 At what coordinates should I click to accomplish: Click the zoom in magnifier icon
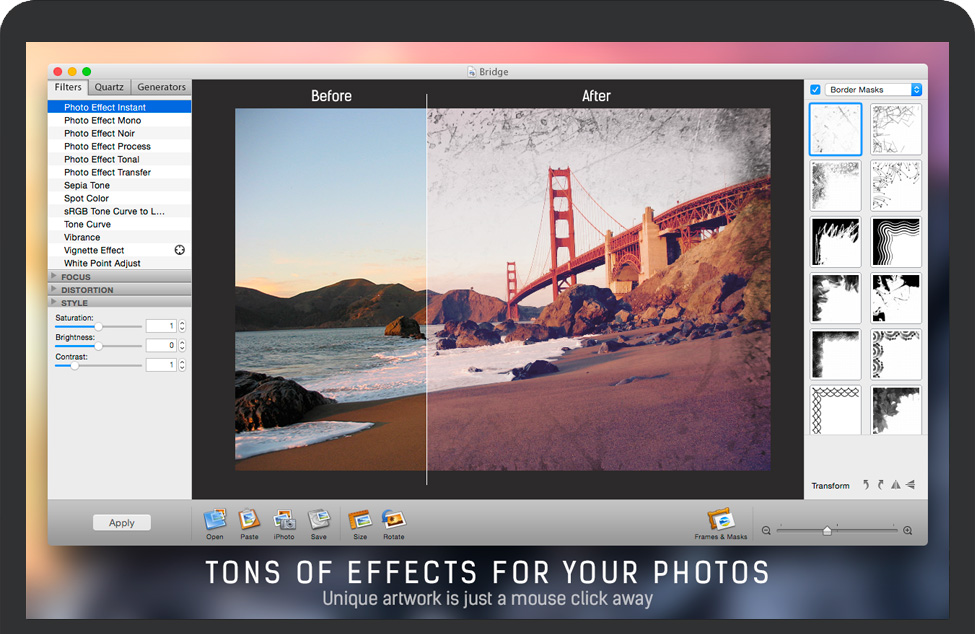907,531
